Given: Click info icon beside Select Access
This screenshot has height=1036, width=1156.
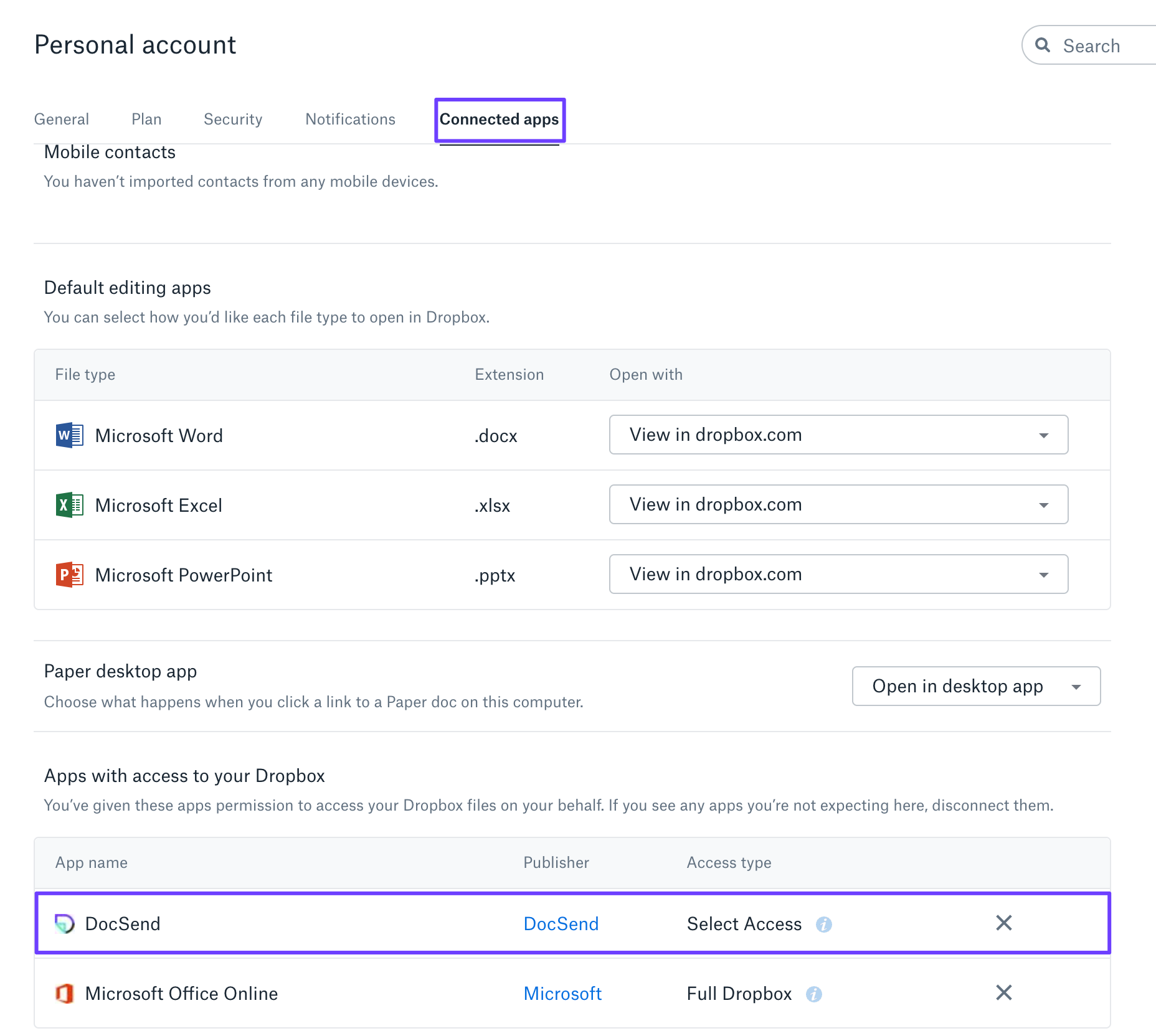Looking at the screenshot, I should (x=823, y=925).
